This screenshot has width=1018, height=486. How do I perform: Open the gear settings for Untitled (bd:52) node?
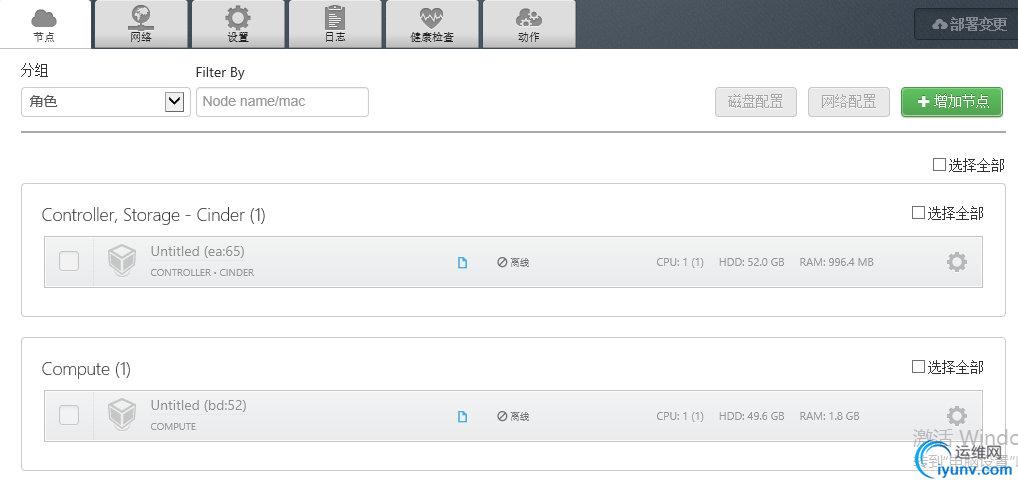click(x=956, y=416)
